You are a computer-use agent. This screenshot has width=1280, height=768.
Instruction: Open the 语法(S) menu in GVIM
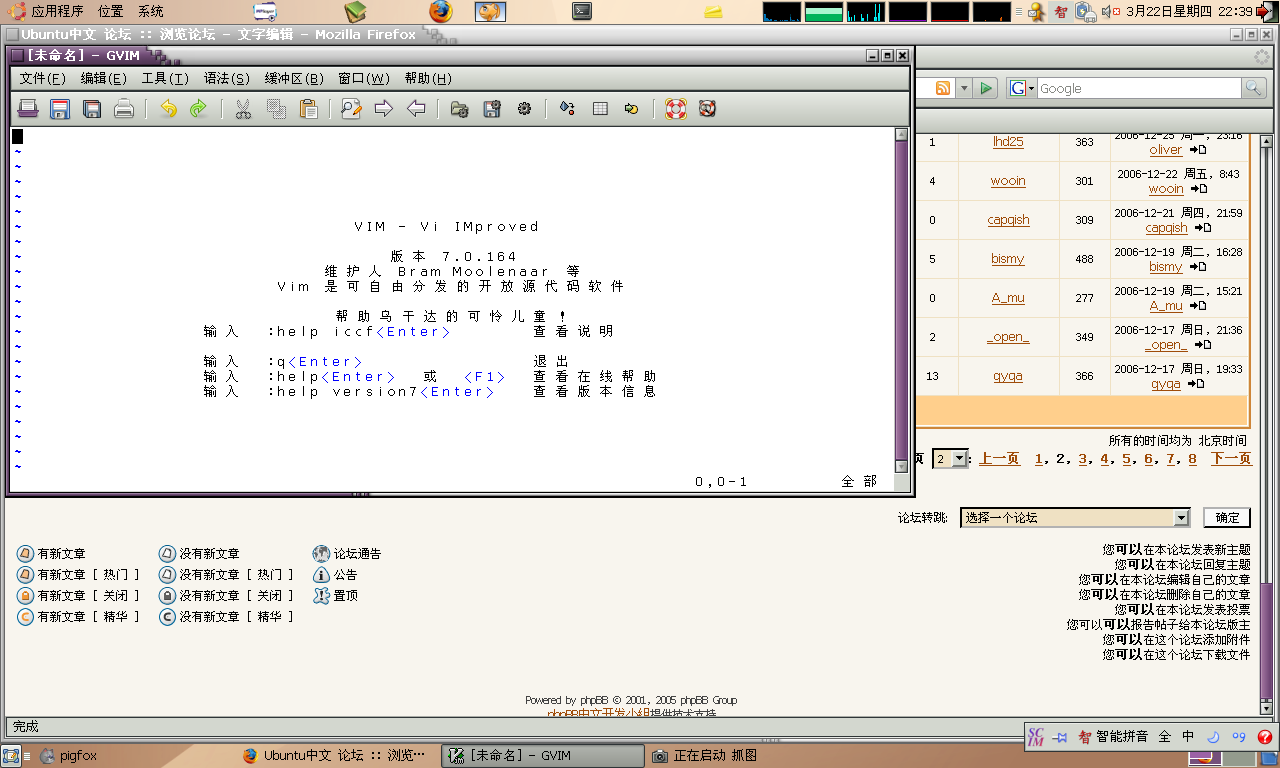pos(227,78)
